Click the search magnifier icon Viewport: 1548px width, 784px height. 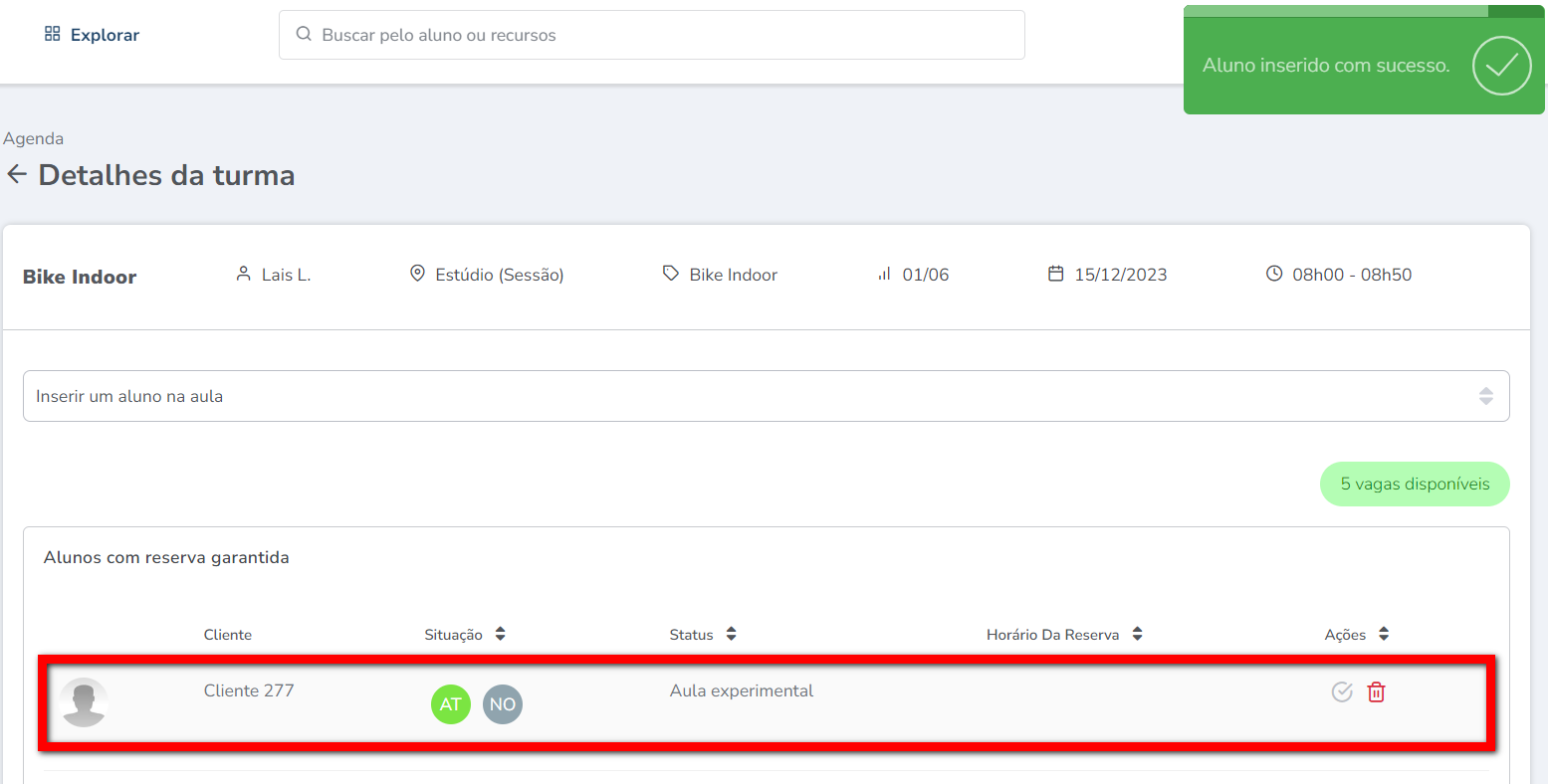click(x=304, y=35)
